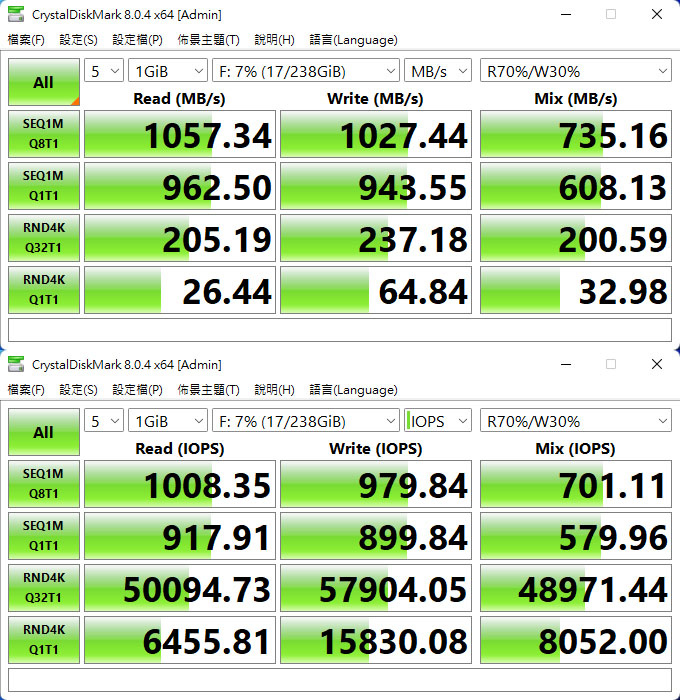Open R70%/W30% mix dropdown in bottom window
This screenshot has width=680, height=700.
(x=576, y=421)
